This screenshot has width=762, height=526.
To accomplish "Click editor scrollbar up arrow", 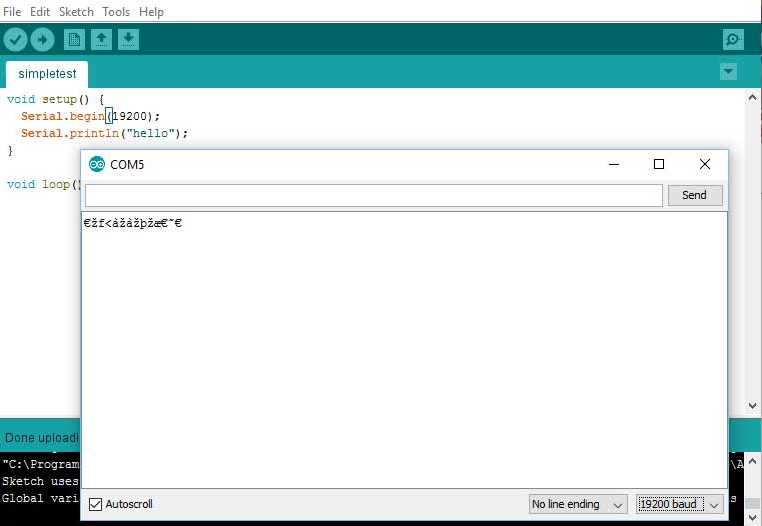I will coord(752,97).
